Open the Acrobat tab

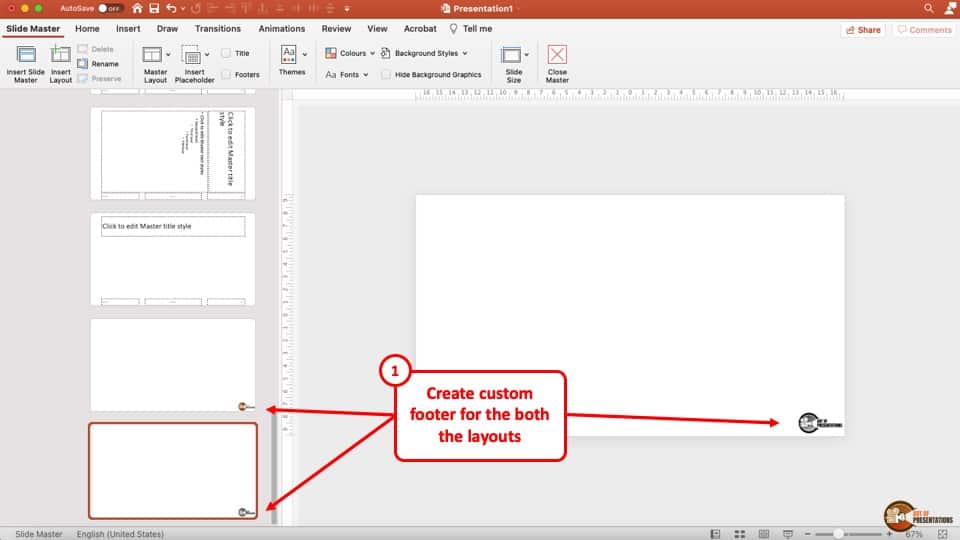(x=420, y=29)
